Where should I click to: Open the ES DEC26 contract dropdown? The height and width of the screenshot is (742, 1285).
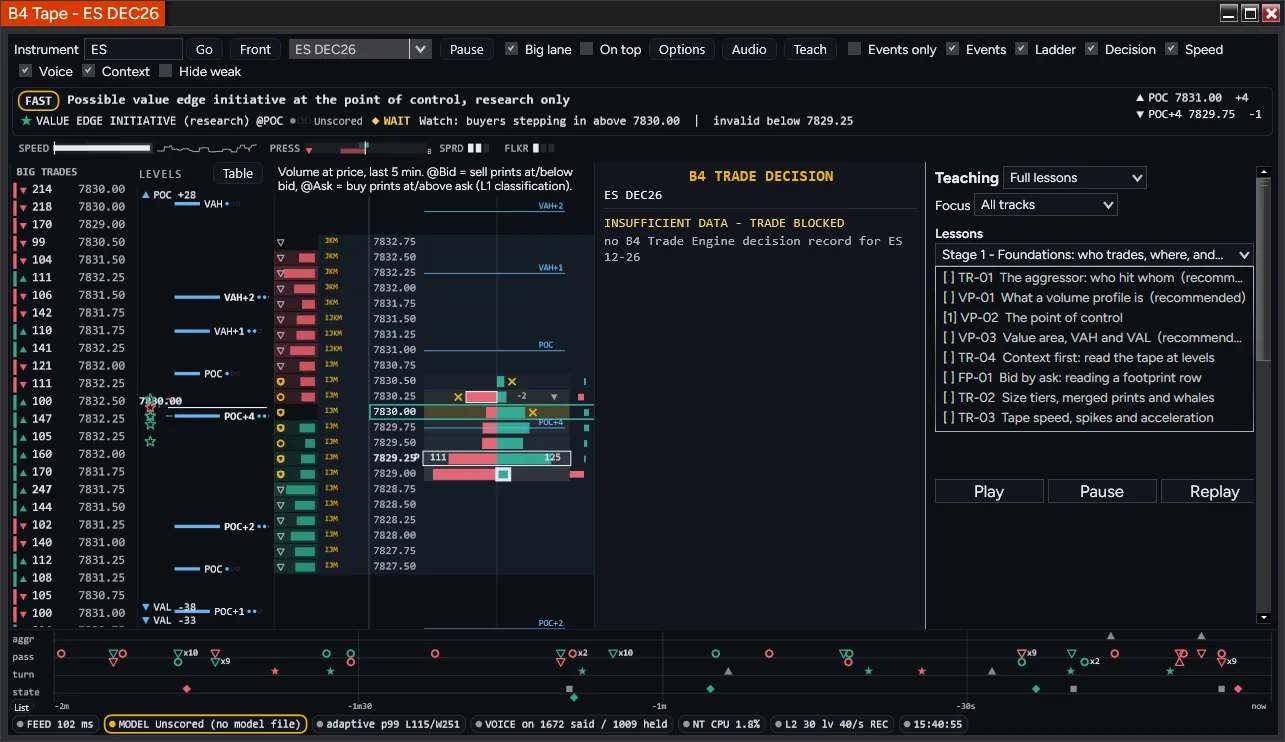point(360,49)
